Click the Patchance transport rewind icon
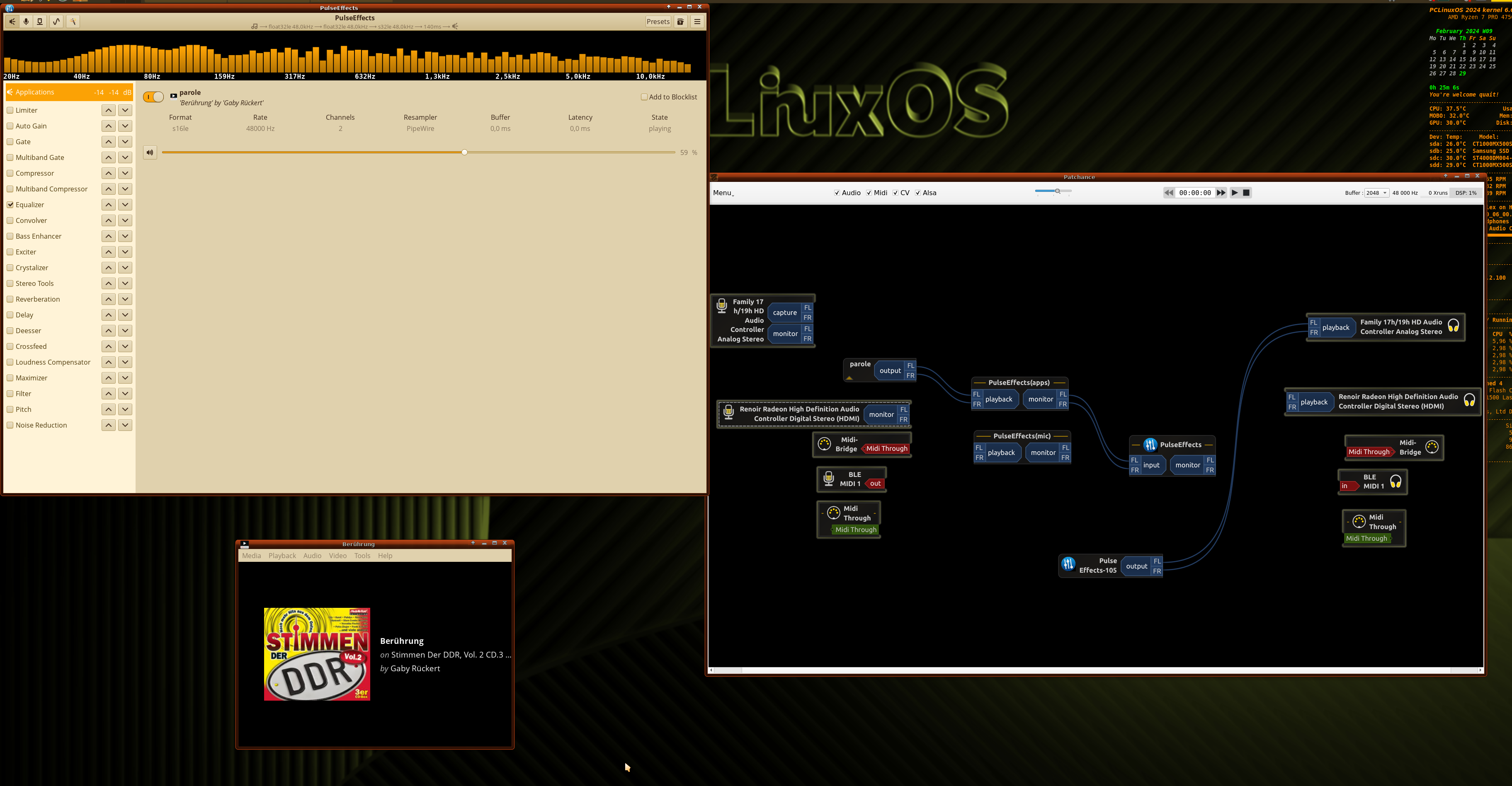This screenshot has width=1512, height=786. (x=1169, y=193)
